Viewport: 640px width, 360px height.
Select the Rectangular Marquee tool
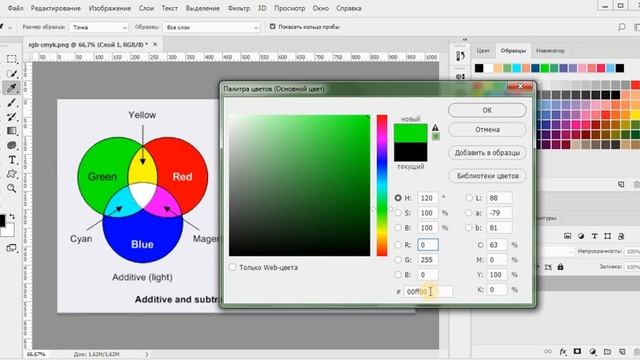click(x=11, y=59)
